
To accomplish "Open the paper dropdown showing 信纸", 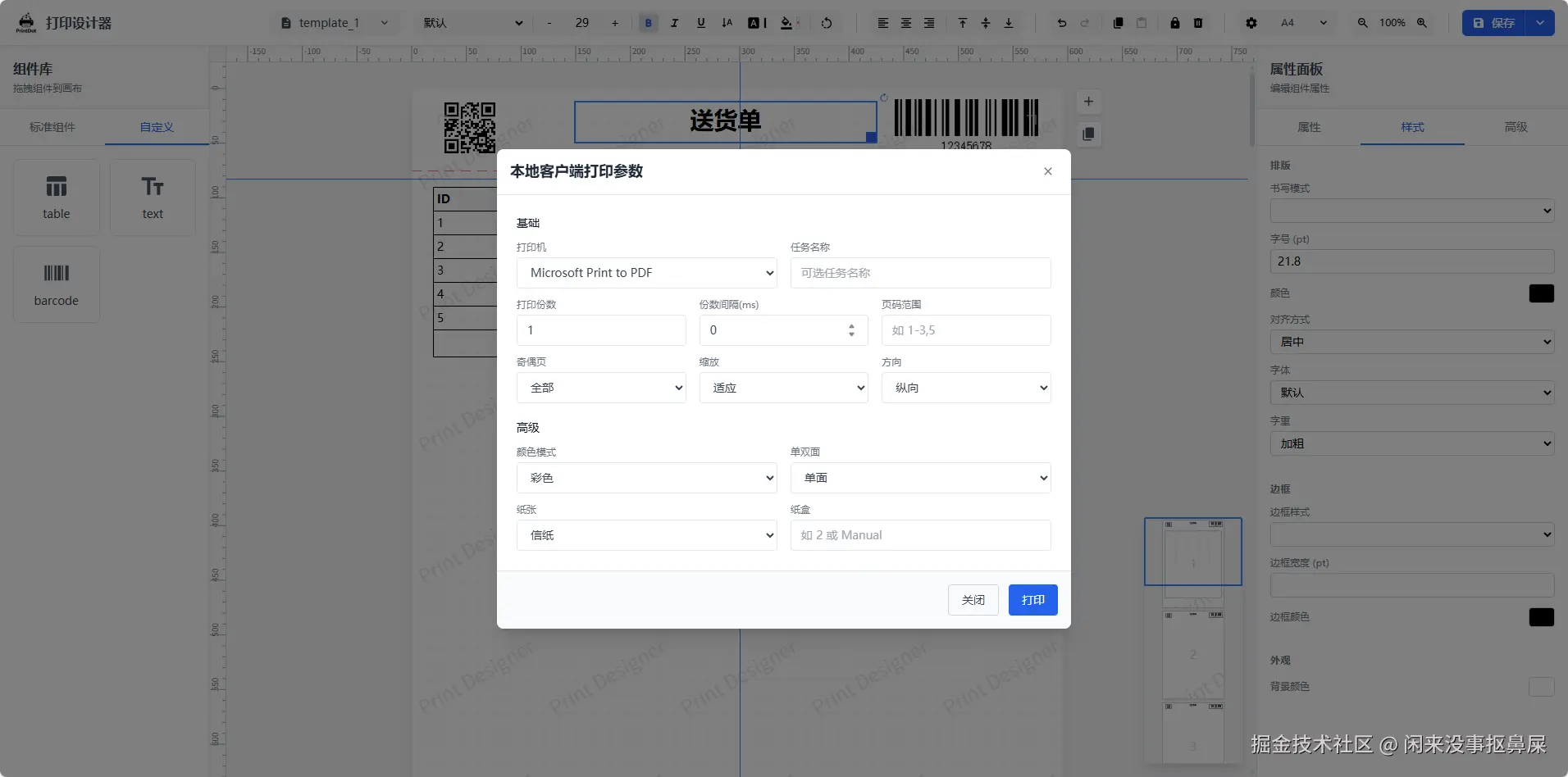I will click(x=646, y=535).
